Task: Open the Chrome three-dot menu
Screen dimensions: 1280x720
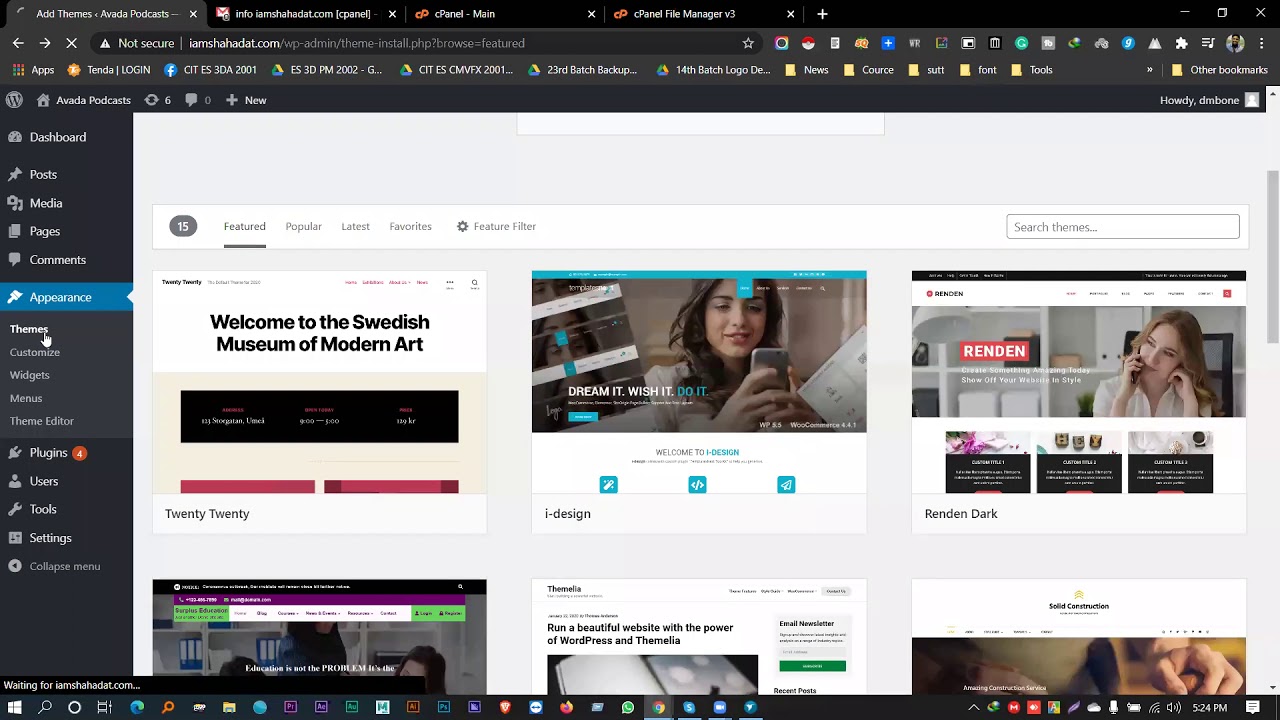Action: [x=1261, y=43]
